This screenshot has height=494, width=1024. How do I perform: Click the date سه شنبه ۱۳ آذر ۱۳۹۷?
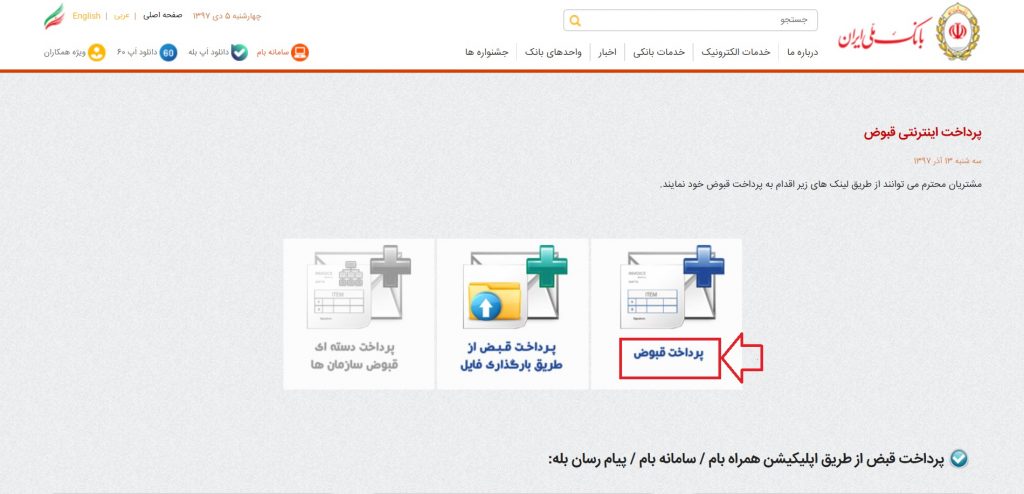coord(947,161)
